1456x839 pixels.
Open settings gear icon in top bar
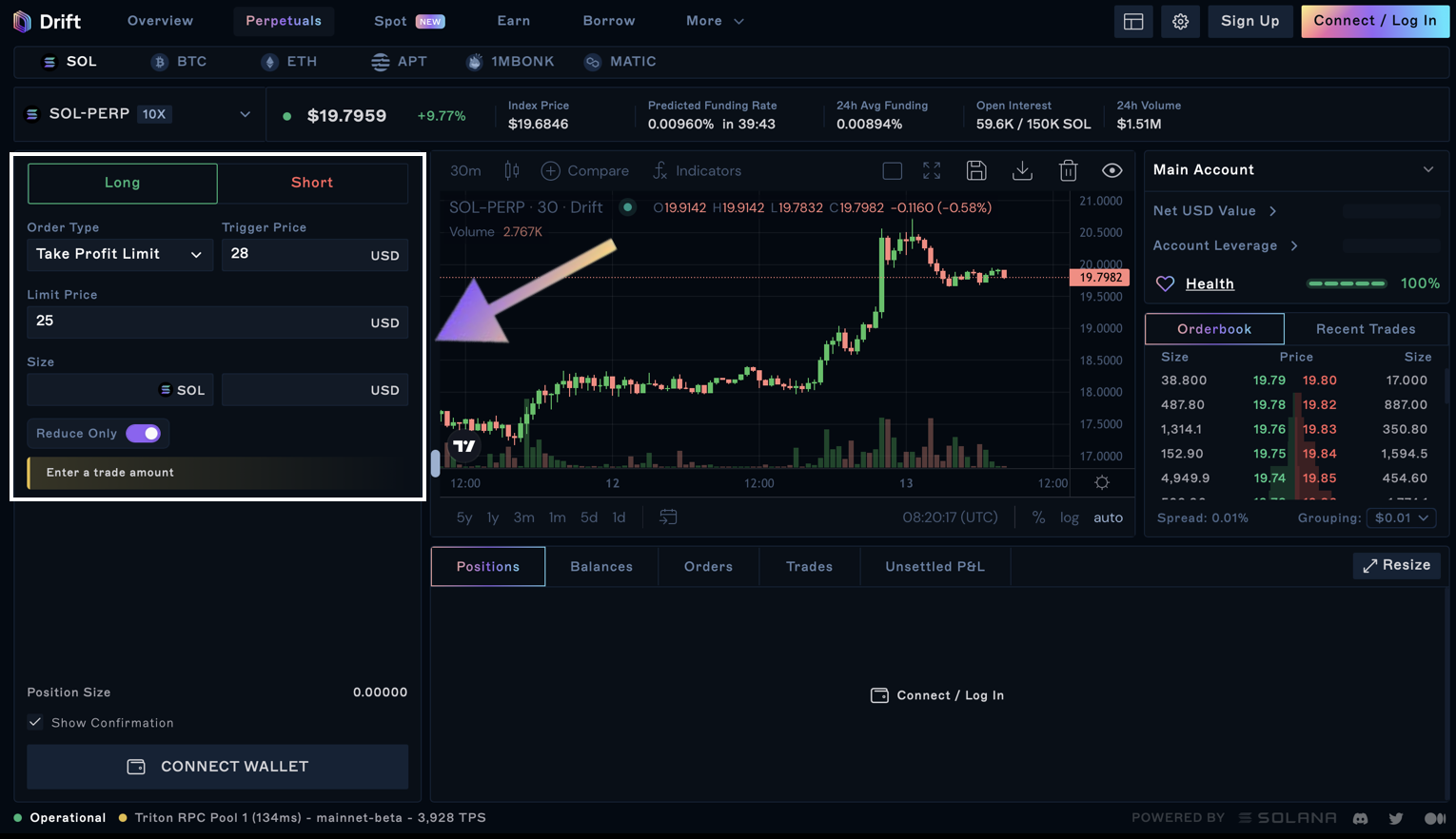[x=1180, y=22]
